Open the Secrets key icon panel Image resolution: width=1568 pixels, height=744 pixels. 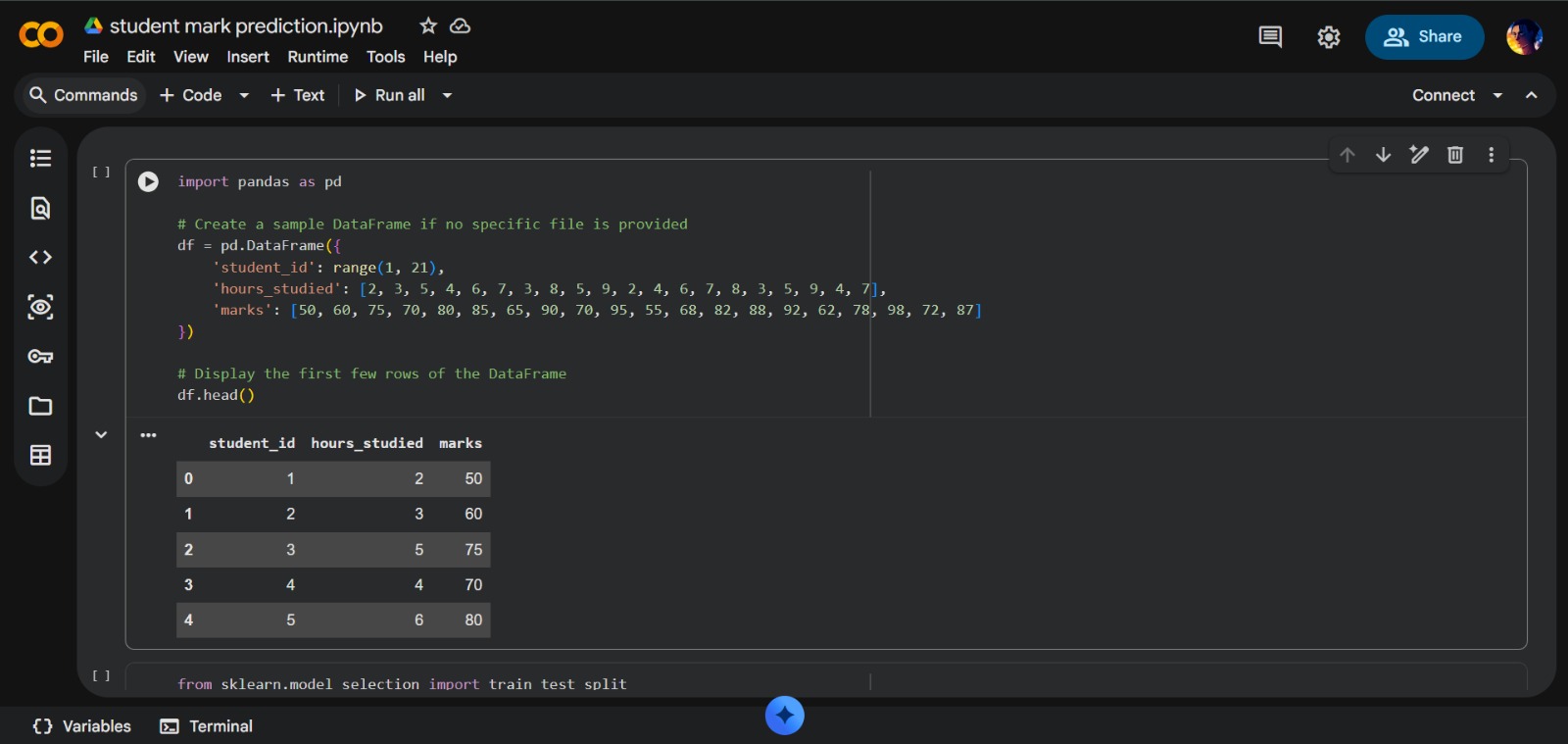[x=40, y=357]
